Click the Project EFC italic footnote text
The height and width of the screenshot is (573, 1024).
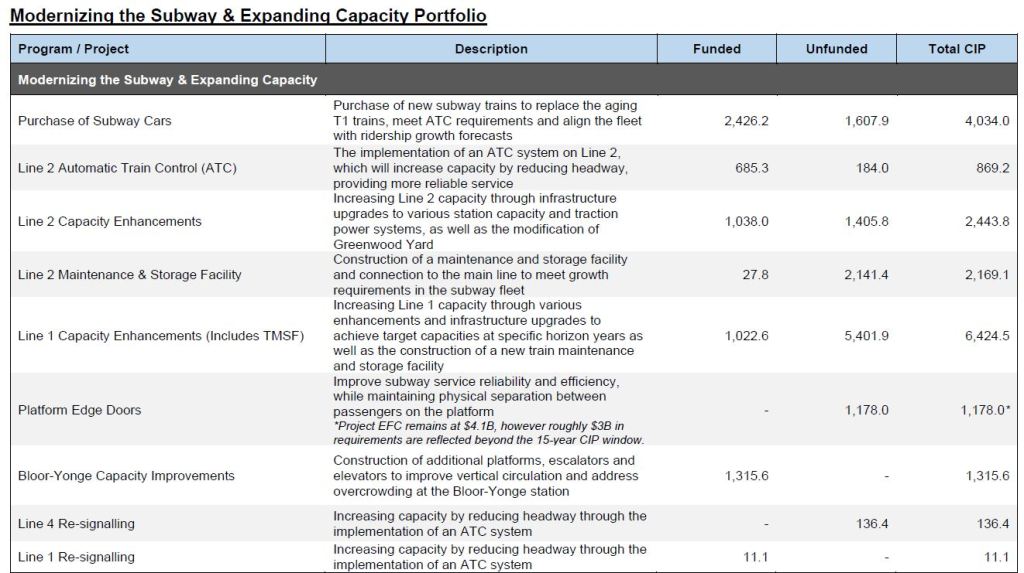pos(490,433)
